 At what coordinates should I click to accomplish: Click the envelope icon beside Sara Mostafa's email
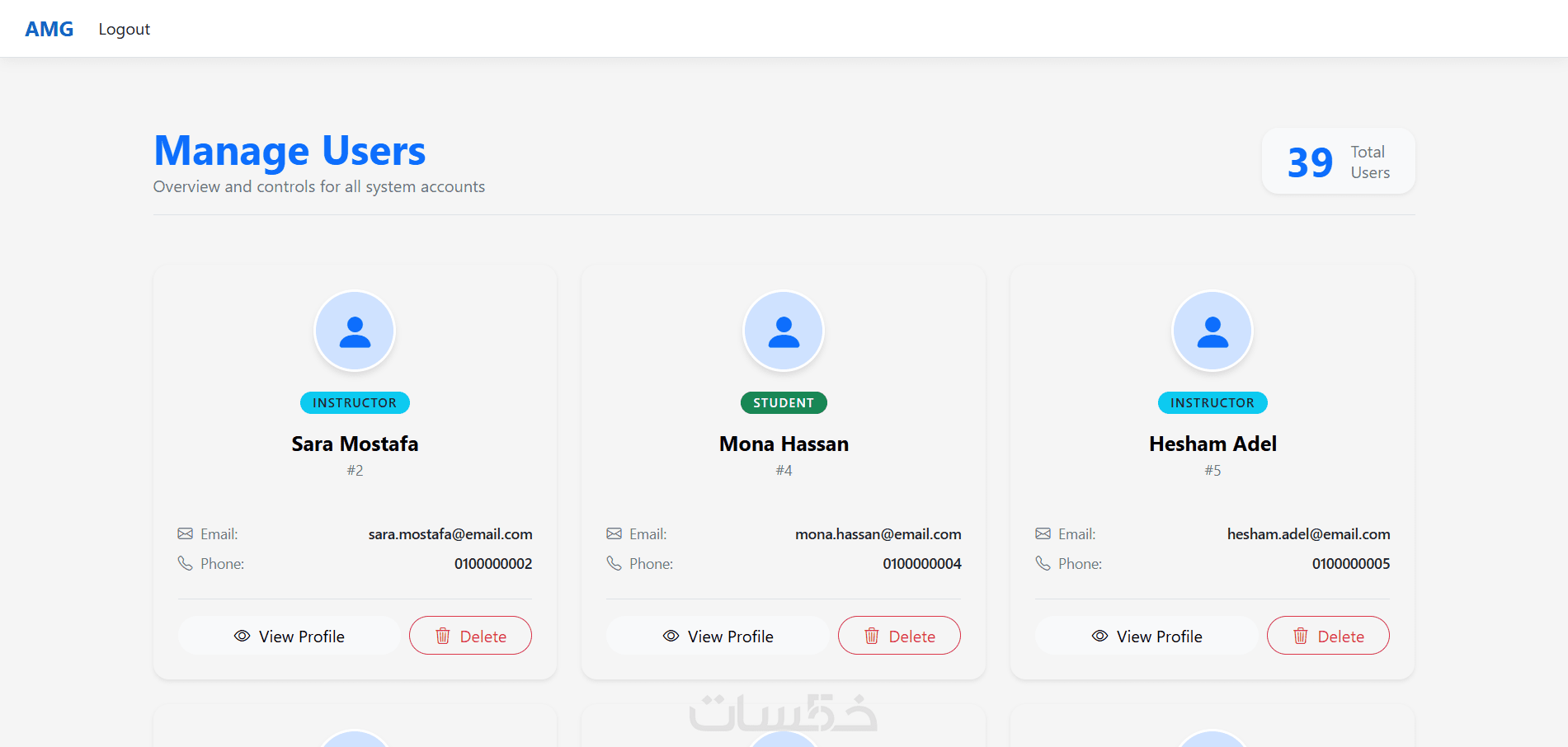pos(186,533)
